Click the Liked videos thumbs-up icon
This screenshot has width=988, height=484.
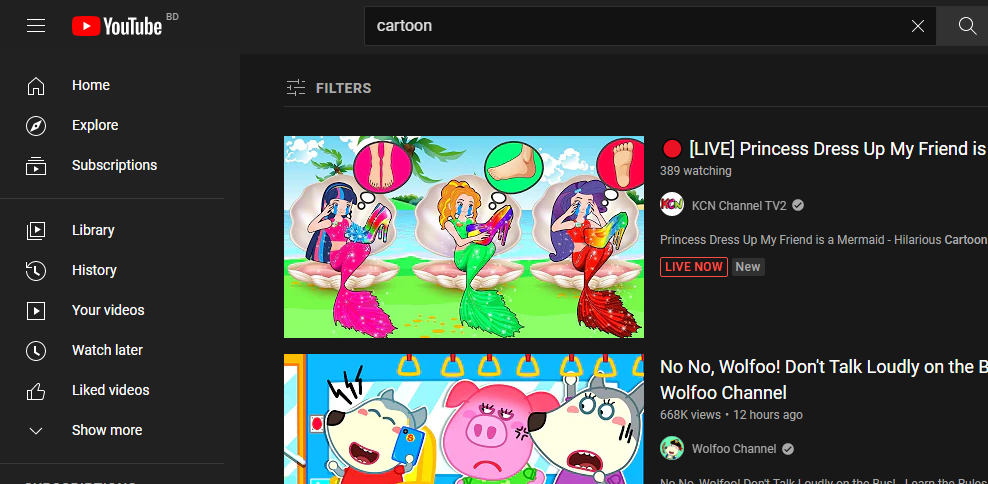(36, 391)
